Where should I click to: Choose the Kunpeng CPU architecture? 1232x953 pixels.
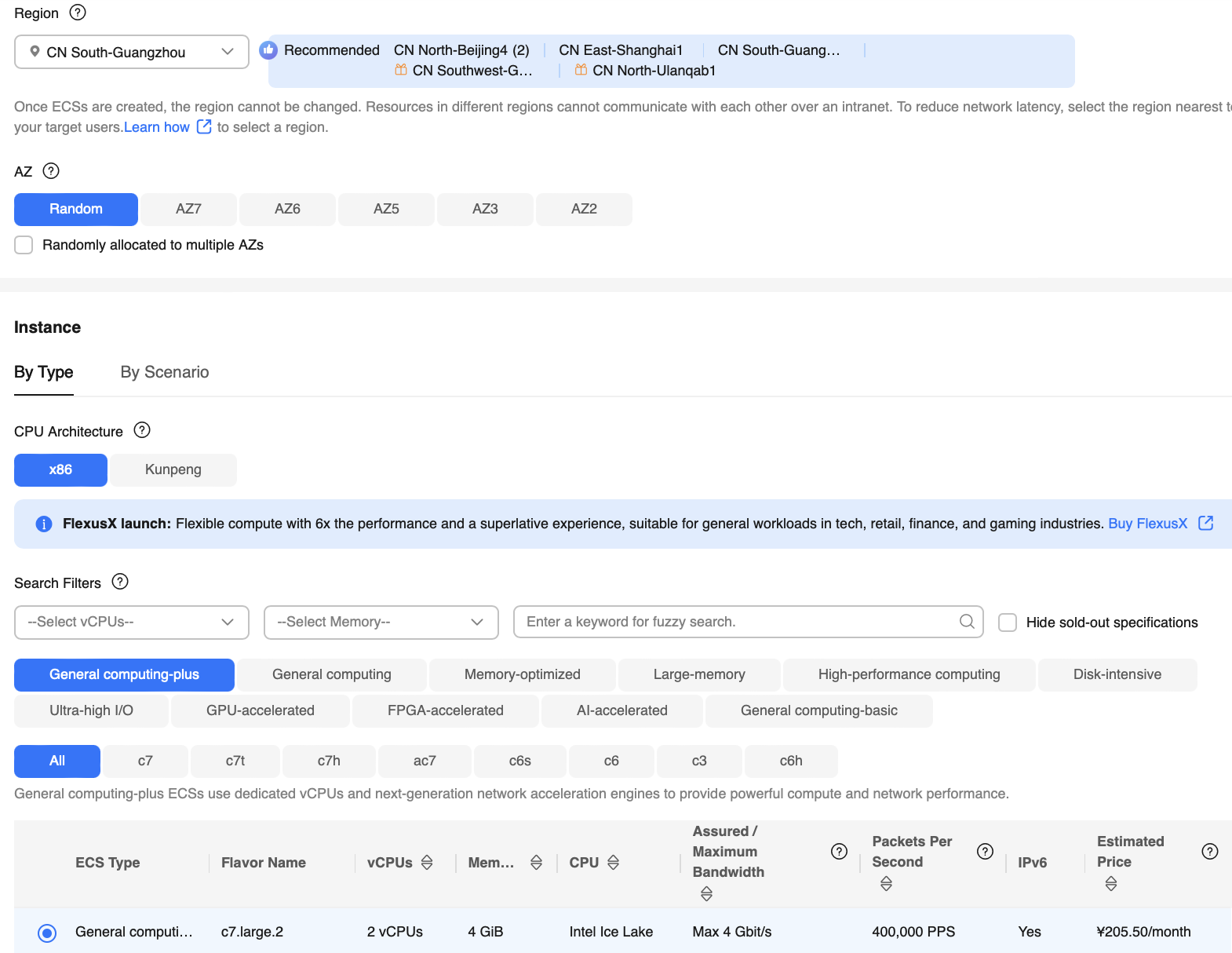click(173, 469)
